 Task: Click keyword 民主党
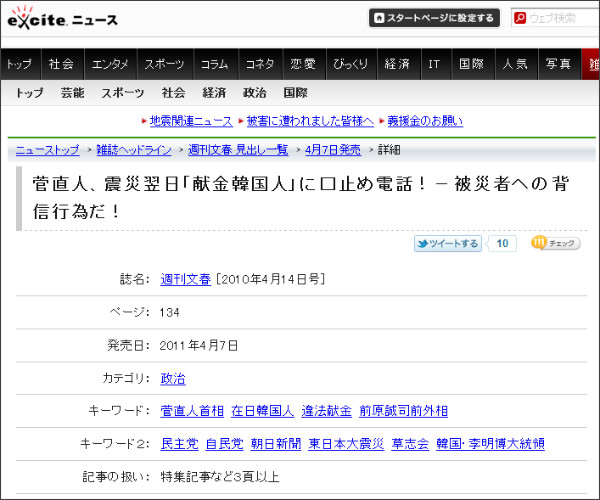click(179, 444)
